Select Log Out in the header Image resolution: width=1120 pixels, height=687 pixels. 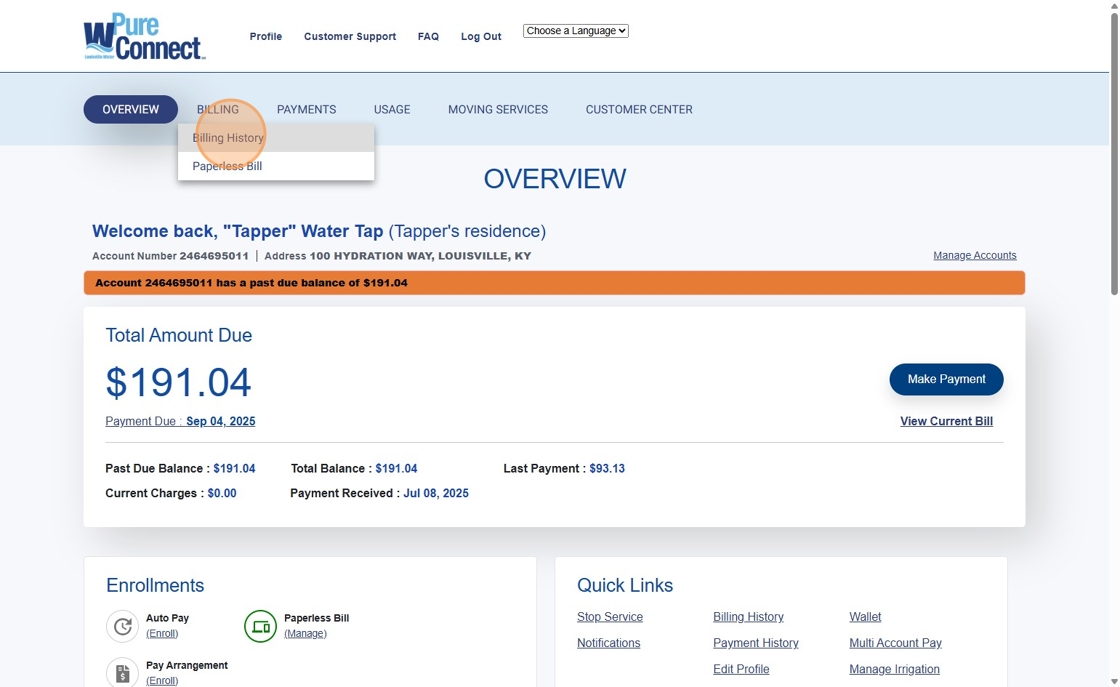(481, 36)
